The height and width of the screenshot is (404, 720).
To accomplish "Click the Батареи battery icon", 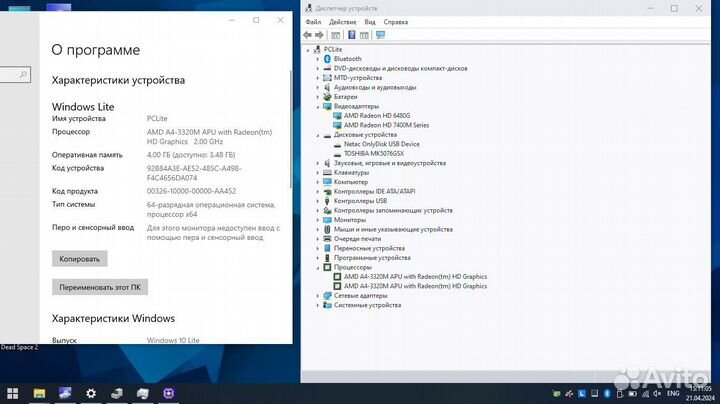I will 327,97.
